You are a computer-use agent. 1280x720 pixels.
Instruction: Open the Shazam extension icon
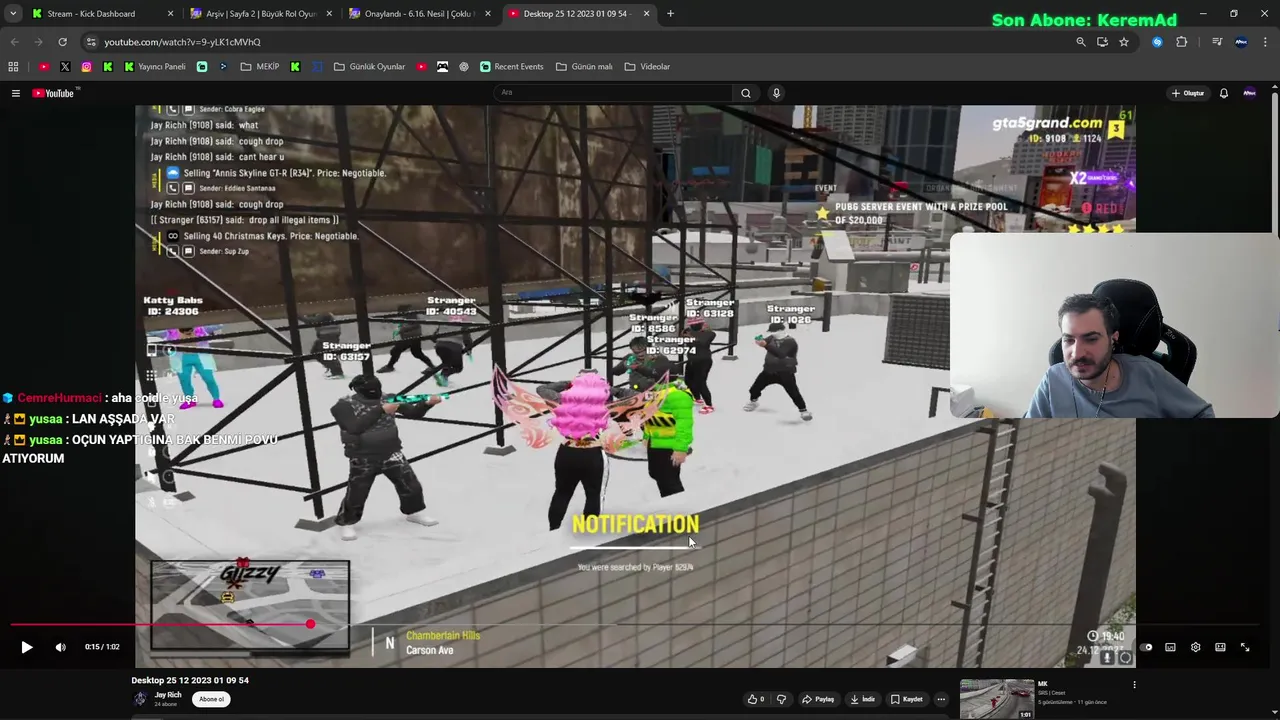click(1157, 42)
